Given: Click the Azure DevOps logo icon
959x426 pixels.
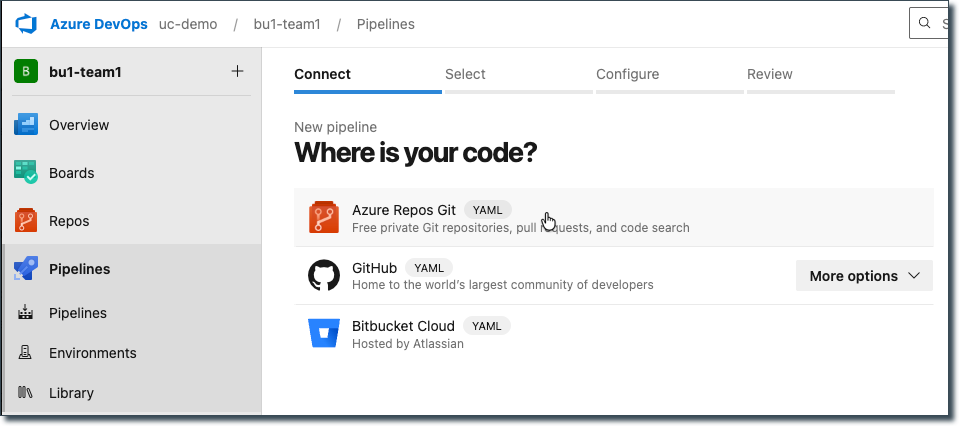Looking at the screenshot, I should pyautogui.click(x=25, y=24).
